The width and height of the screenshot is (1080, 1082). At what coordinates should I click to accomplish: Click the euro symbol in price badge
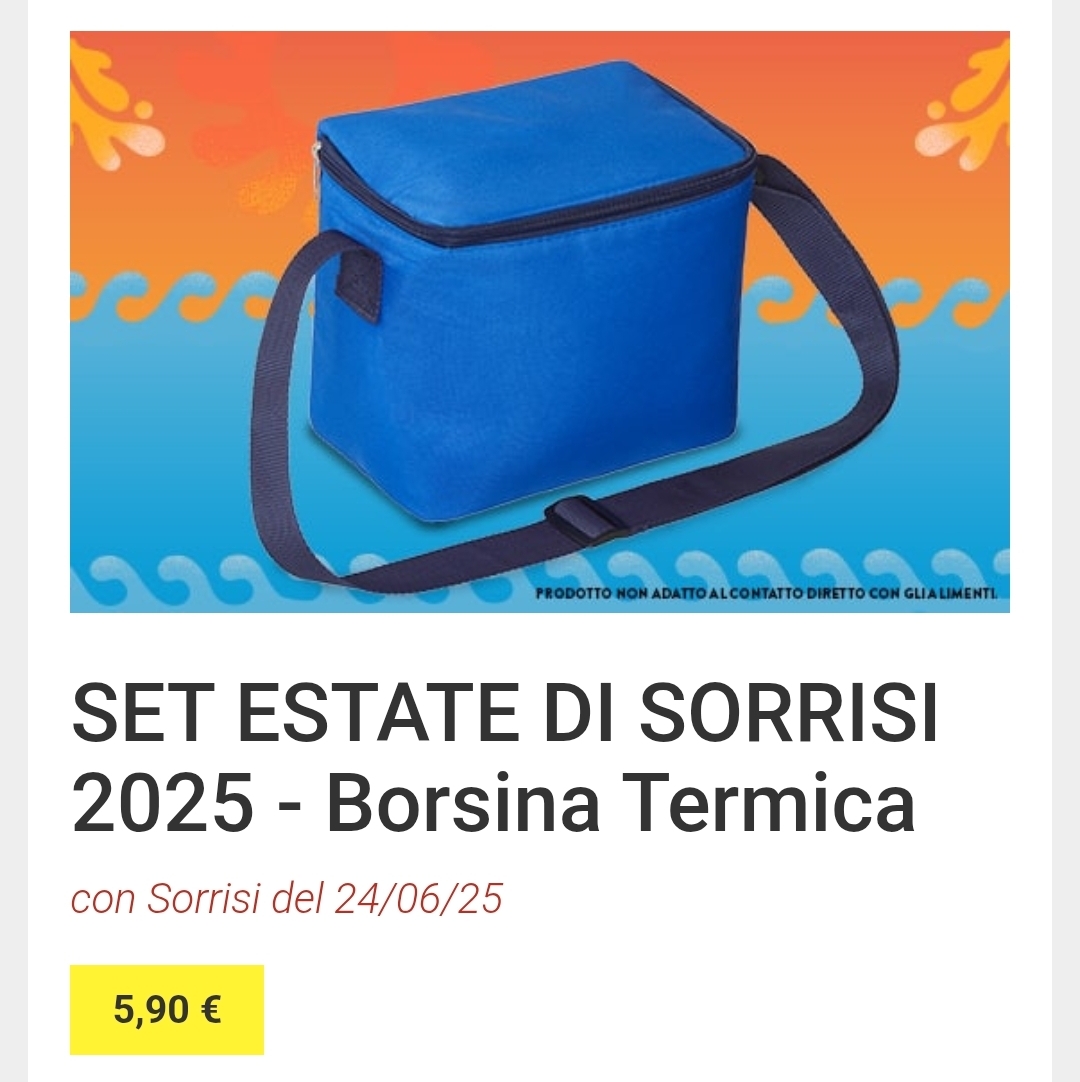coord(211,1010)
